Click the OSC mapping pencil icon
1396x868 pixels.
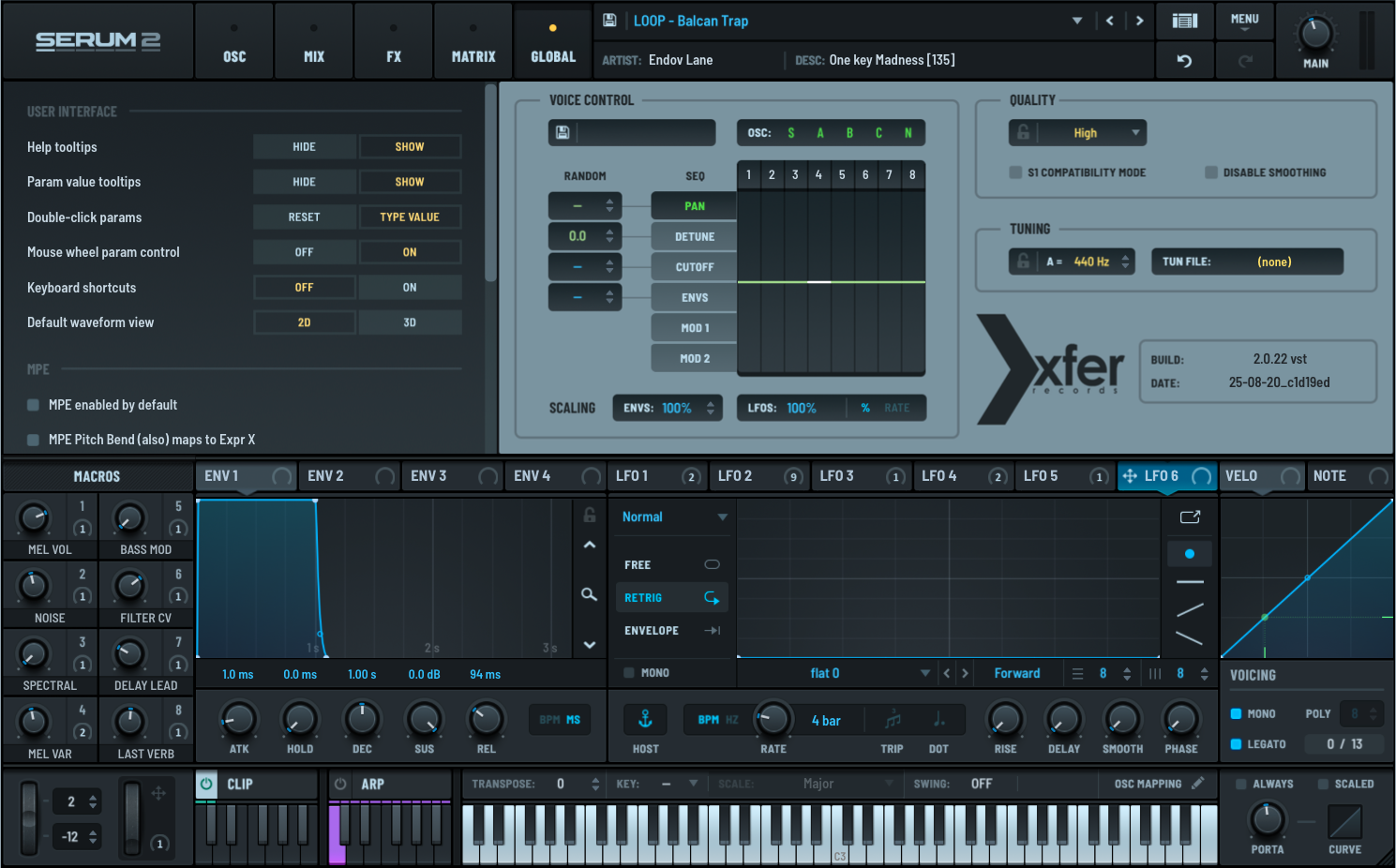click(1198, 784)
